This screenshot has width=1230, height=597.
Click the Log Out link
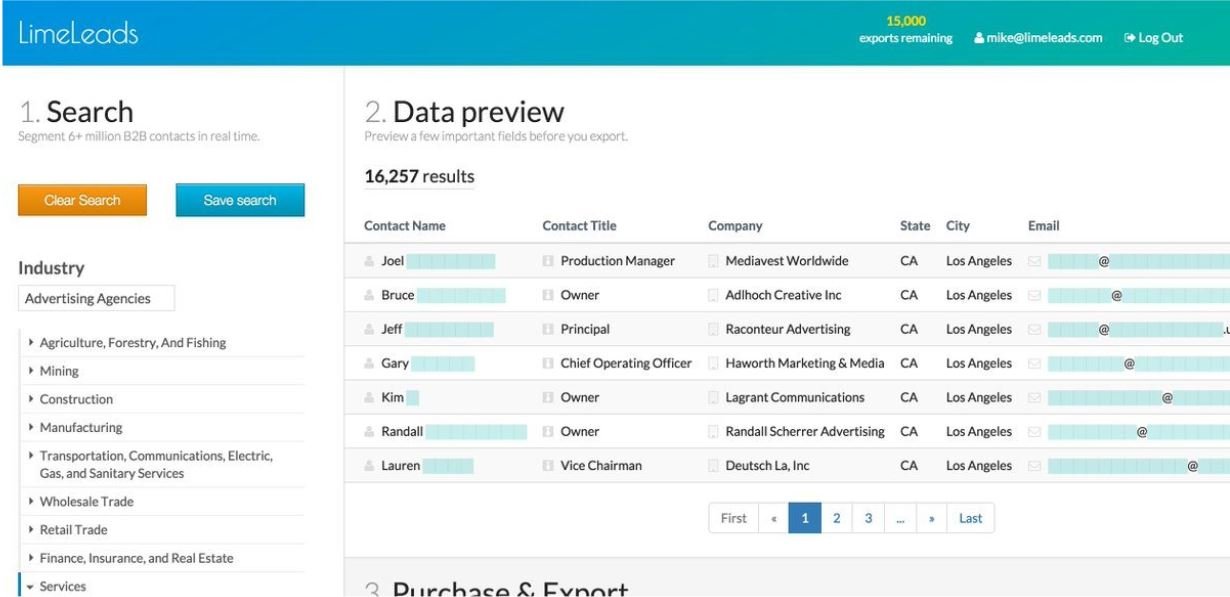(x=1154, y=38)
